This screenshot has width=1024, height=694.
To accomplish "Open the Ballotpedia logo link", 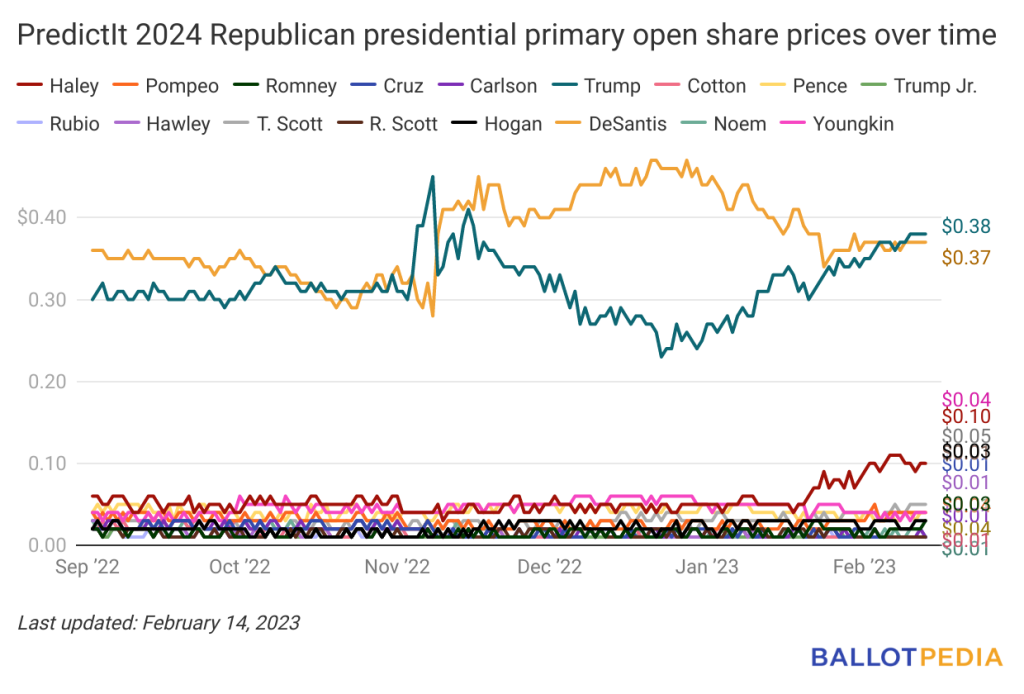I will [906, 657].
